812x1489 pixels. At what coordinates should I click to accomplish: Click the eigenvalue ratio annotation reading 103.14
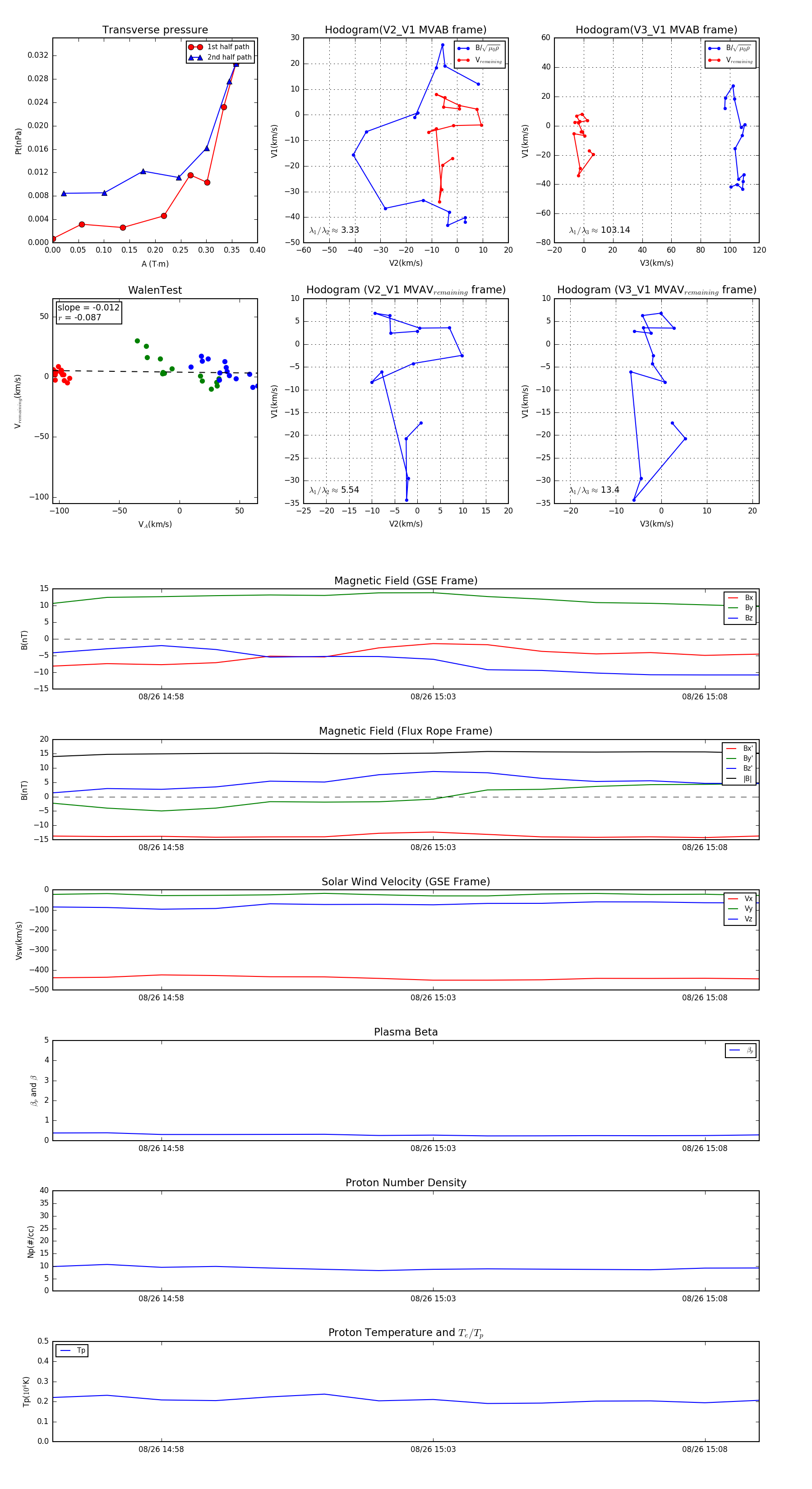(600, 230)
